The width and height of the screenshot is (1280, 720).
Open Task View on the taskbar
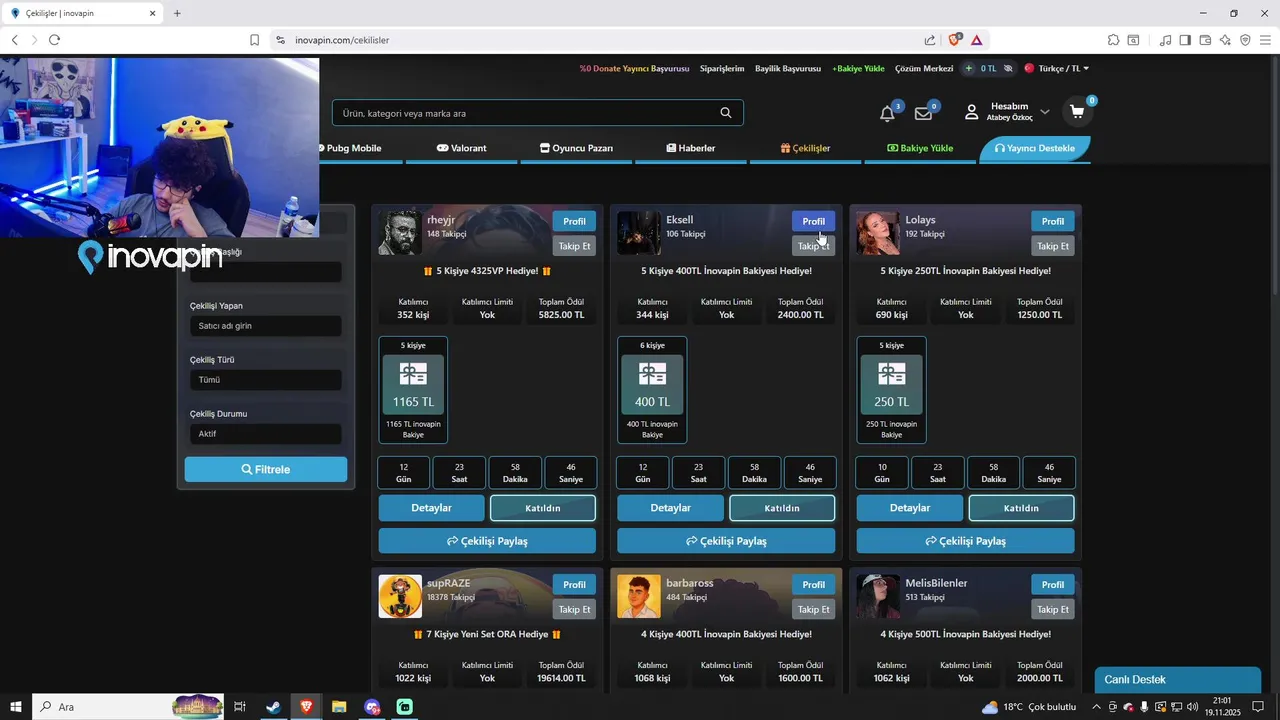pyautogui.click(x=240, y=707)
